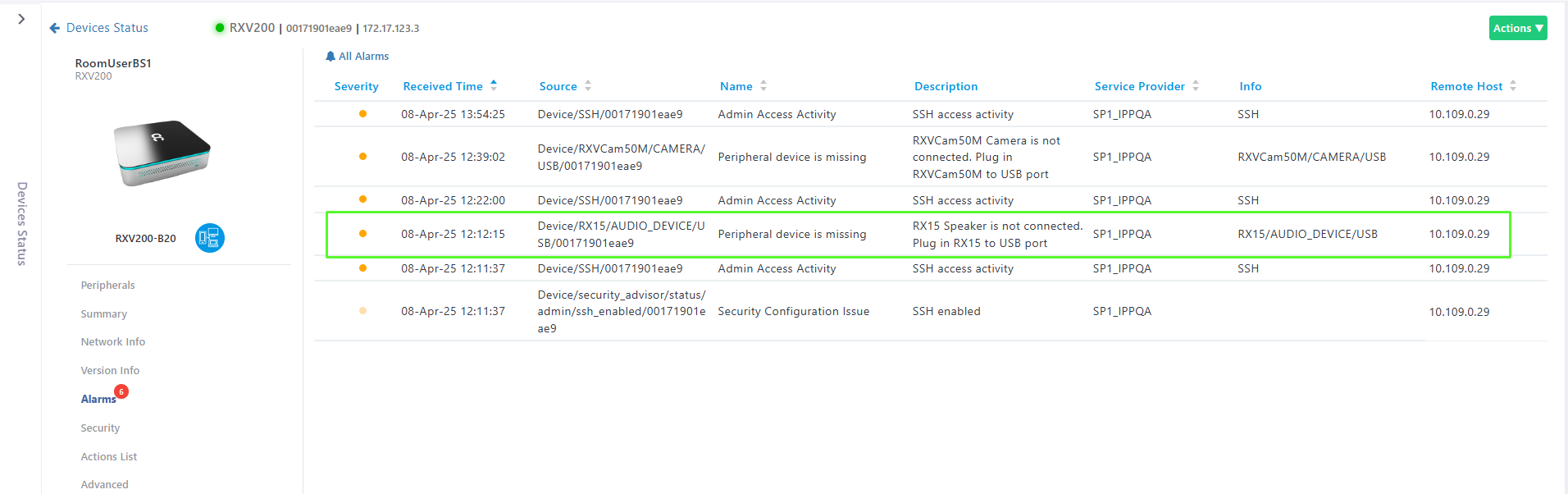
Task: Select 'Security Configuration Issue' name cell
Action: (x=793, y=312)
